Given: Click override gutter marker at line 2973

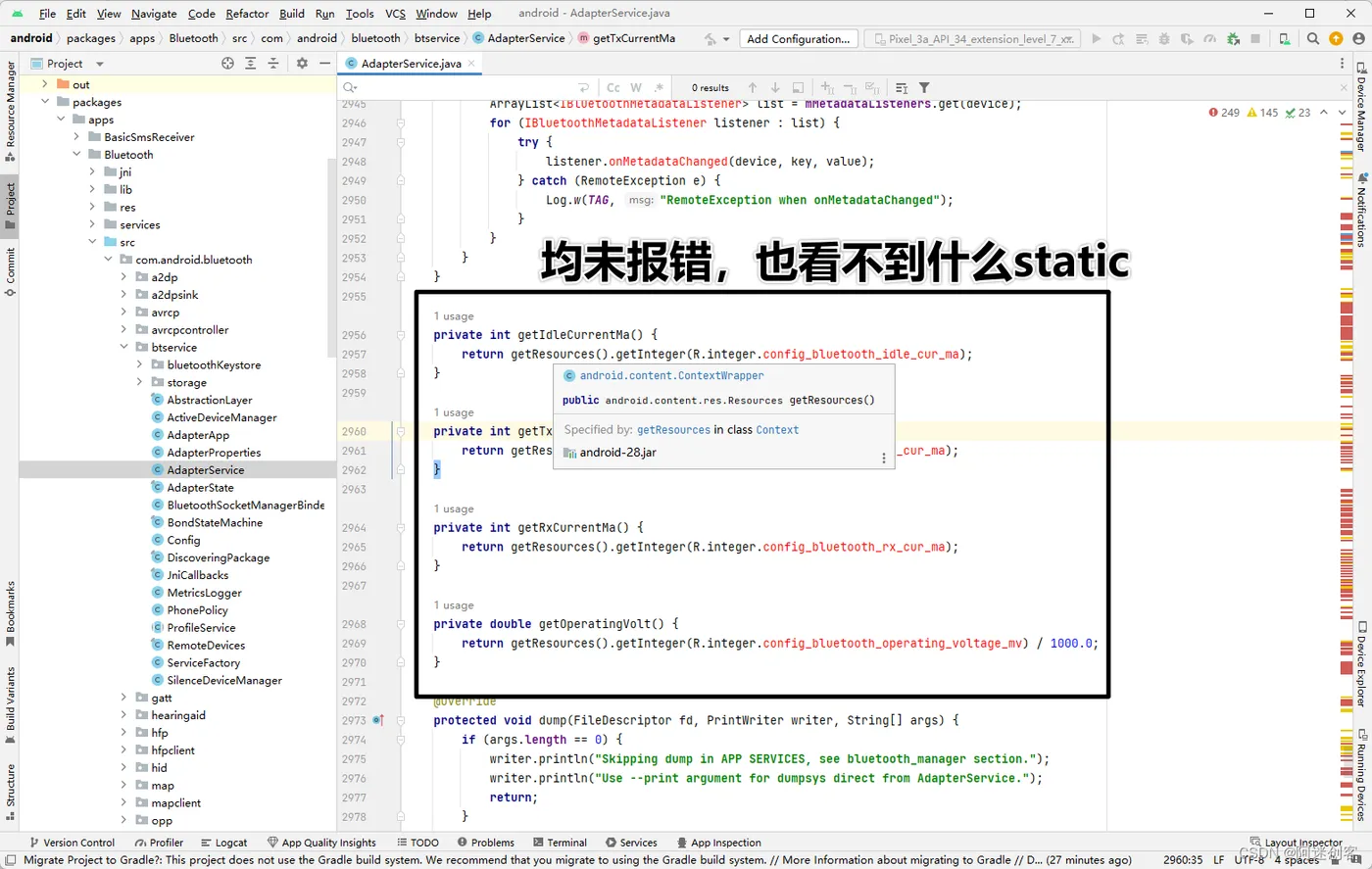Looking at the screenshot, I should [378, 720].
